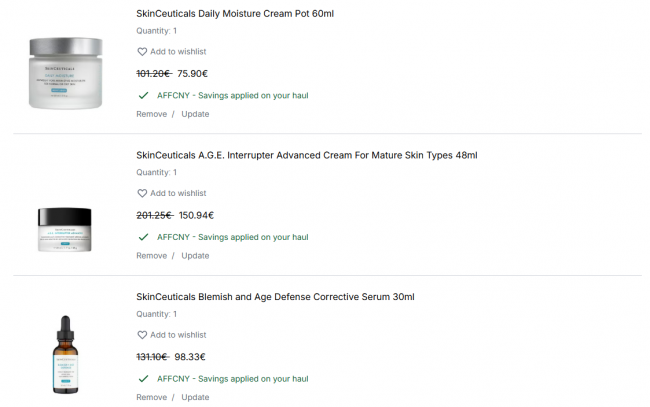Click heart icon for Blemish Defense Serum
The height and width of the screenshot is (407, 650).
(142, 335)
